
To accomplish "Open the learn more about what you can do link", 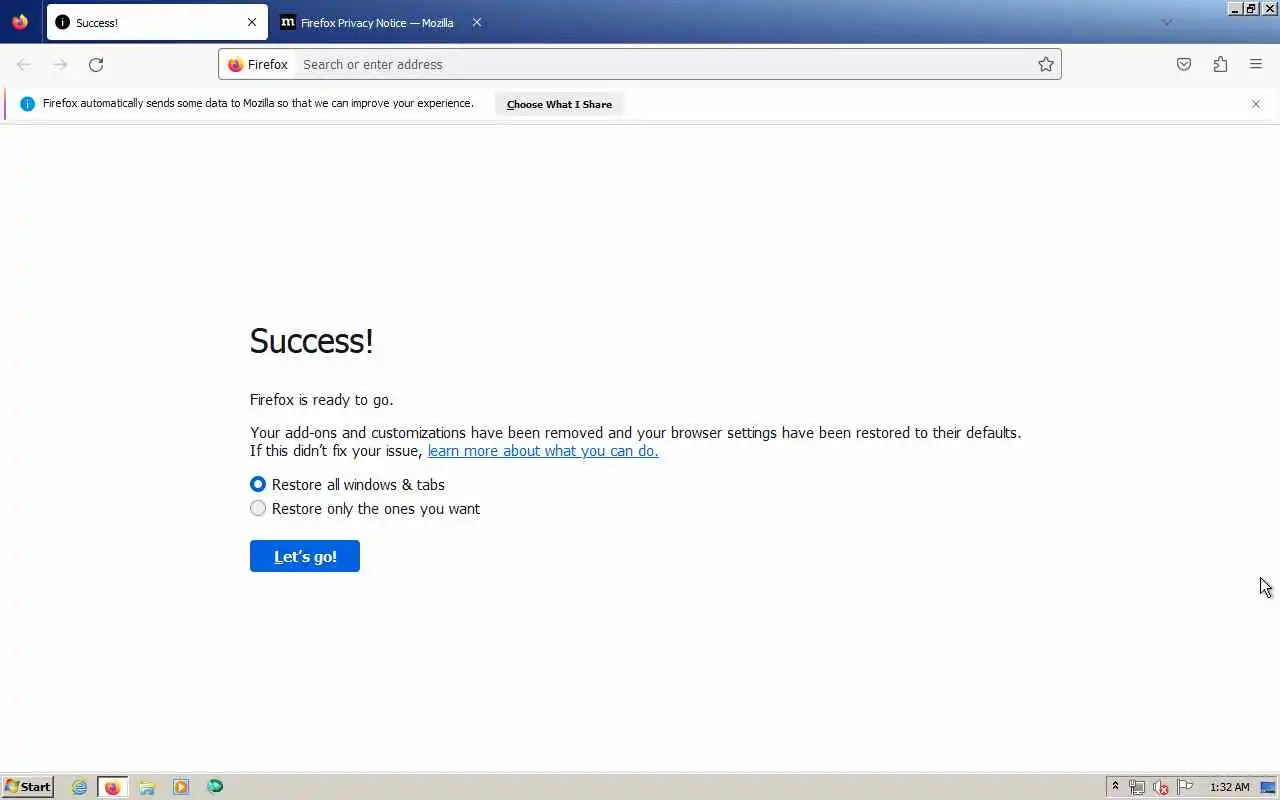I will tap(543, 451).
